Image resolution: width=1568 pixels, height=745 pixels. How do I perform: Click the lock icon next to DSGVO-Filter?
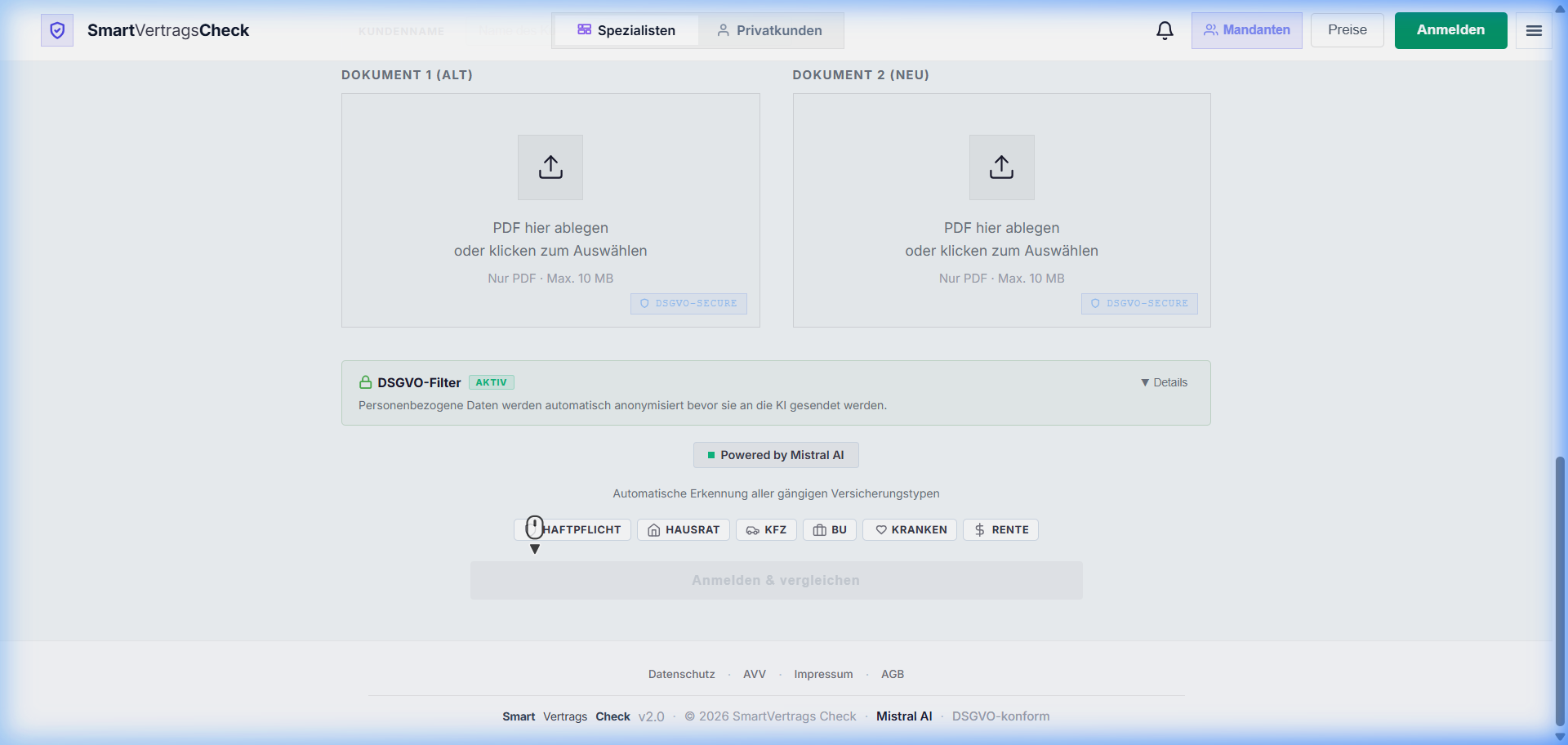[364, 381]
